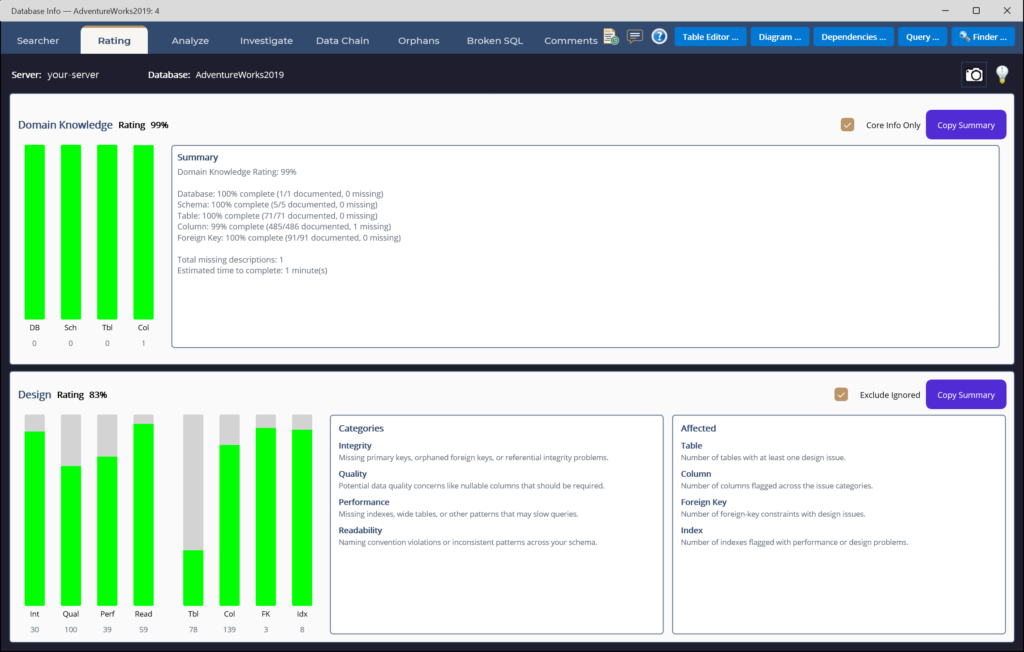The height and width of the screenshot is (652, 1024).
Task: Open the speech bubble comments icon
Action: pyautogui.click(x=635, y=37)
